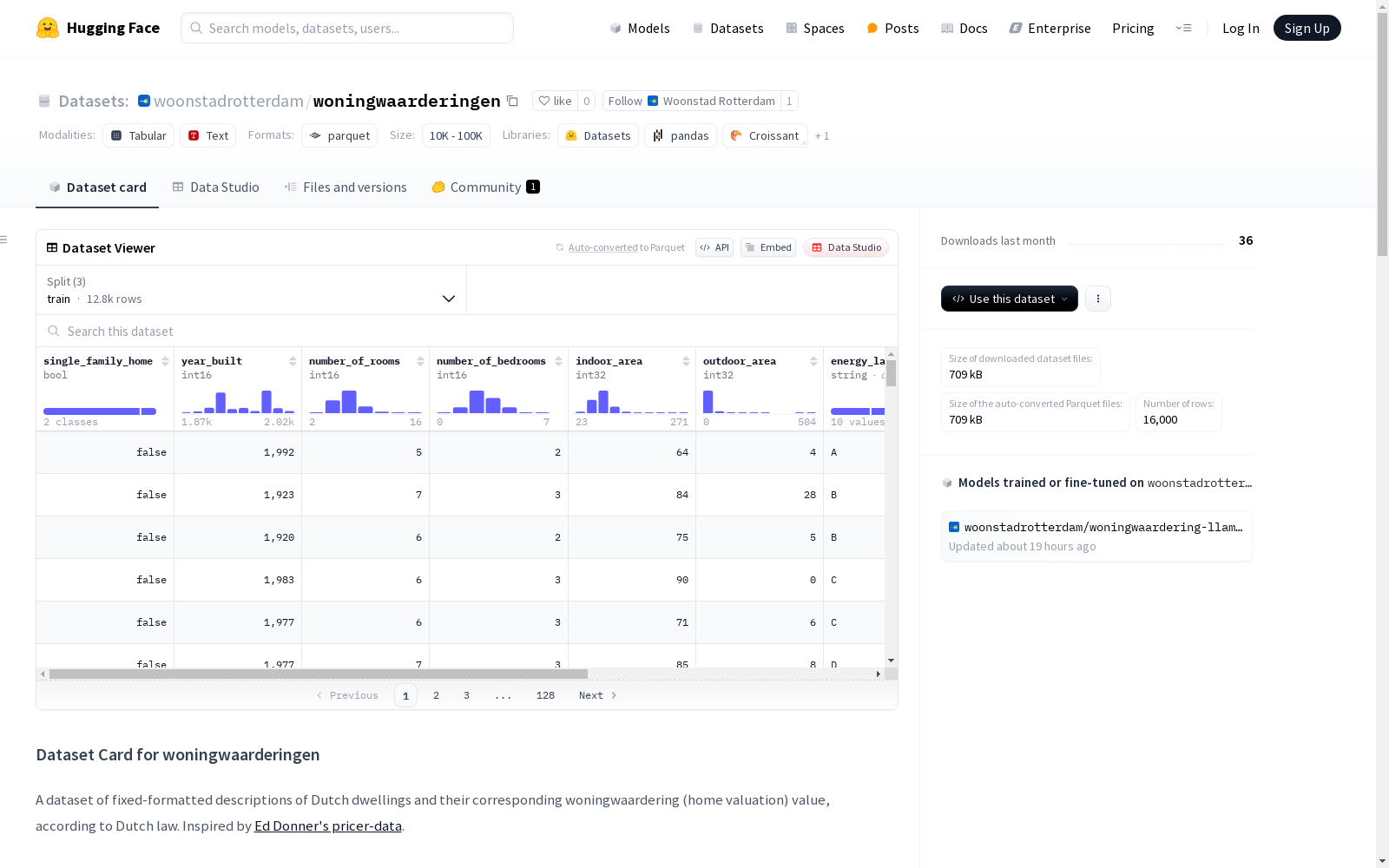Image resolution: width=1389 pixels, height=868 pixels.
Task: Open the Split train dropdown
Action: [252, 290]
